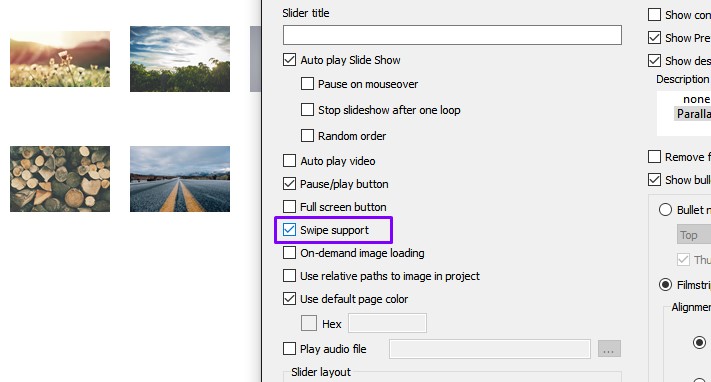Enable the Full screen button option
Screen dimensions: 711x382
click(x=289, y=206)
